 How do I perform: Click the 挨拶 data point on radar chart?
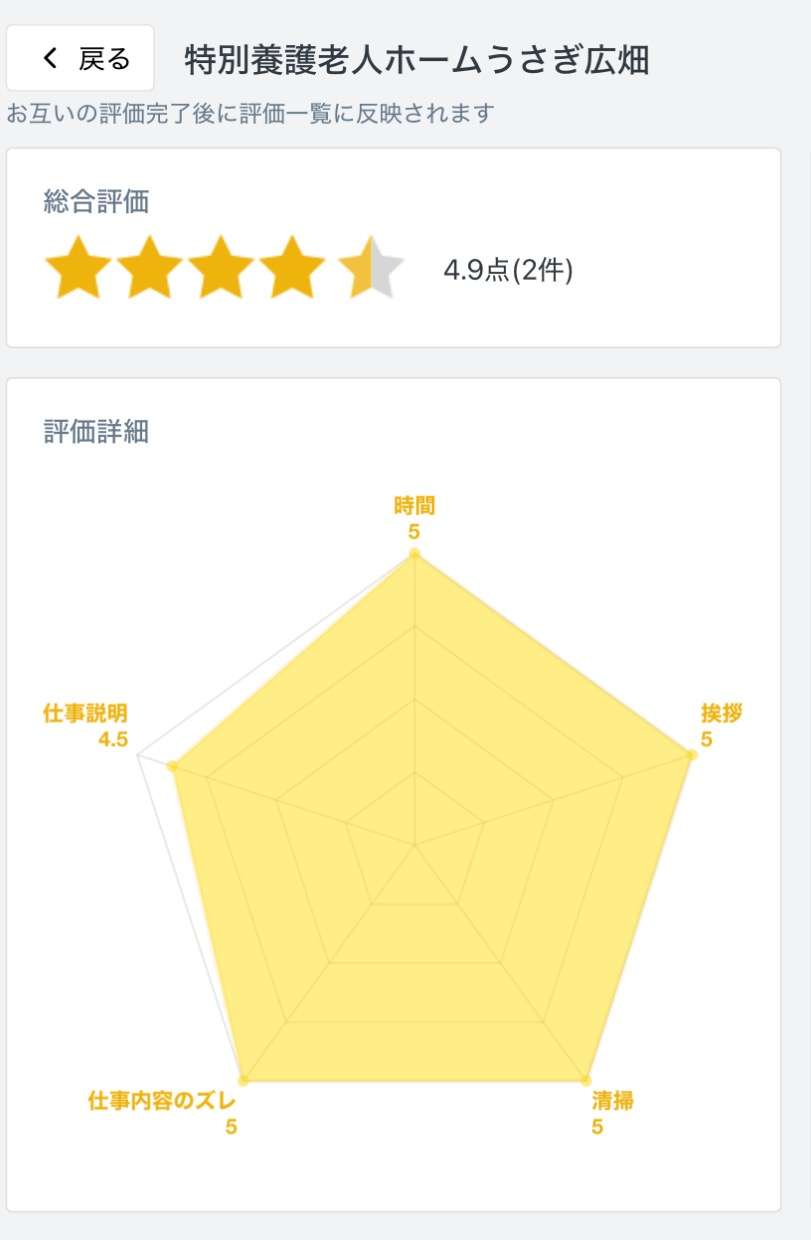click(690, 756)
